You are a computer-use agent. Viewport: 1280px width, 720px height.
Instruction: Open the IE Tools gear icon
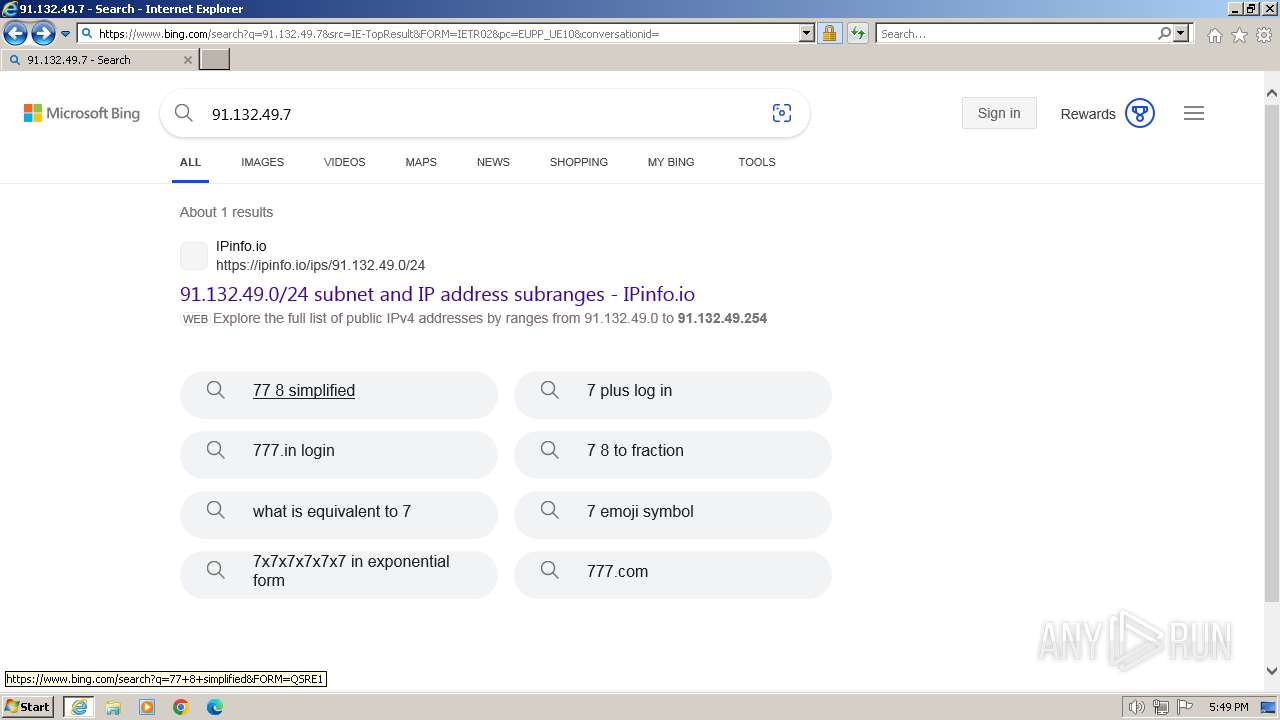tap(1264, 35)
